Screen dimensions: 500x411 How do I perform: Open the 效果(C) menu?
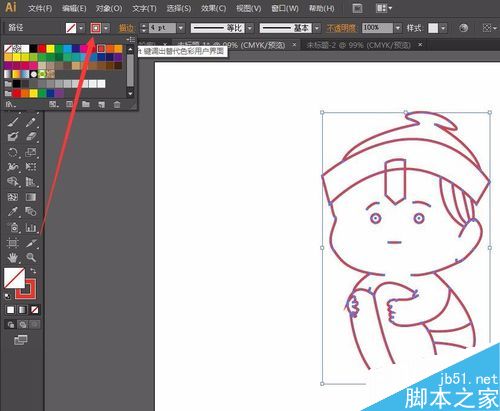point(213,8)
